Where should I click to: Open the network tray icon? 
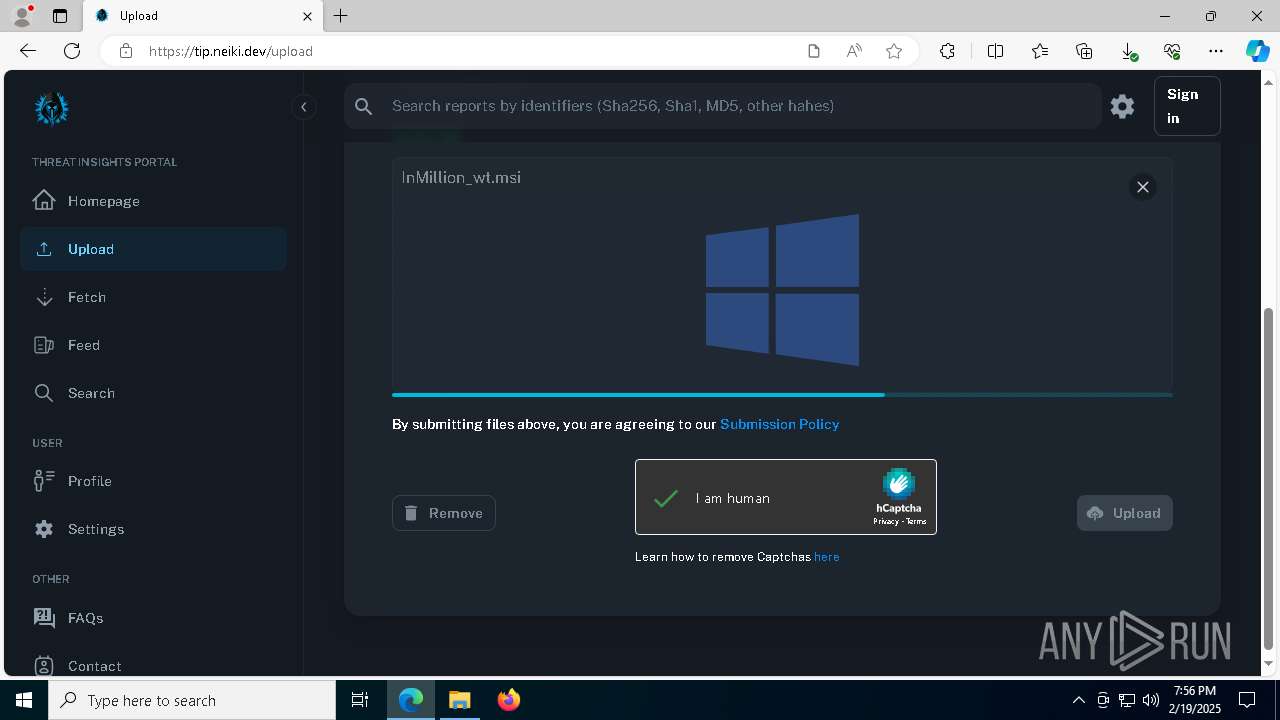click(1126, 700)
